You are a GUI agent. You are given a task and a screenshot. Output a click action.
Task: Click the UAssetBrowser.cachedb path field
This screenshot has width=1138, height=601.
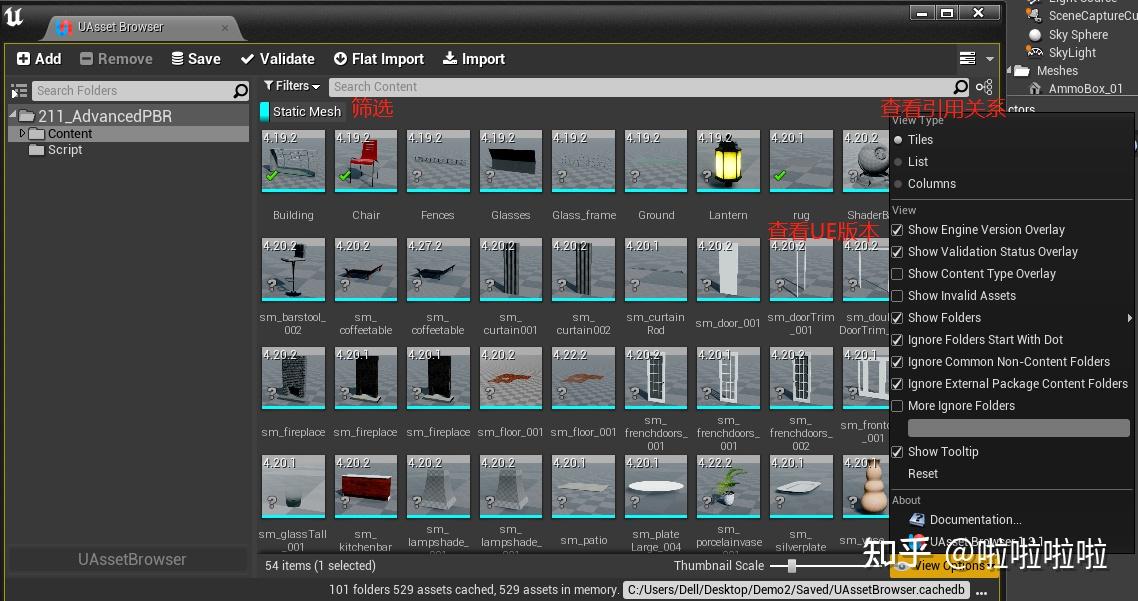(x=796, y=589)
